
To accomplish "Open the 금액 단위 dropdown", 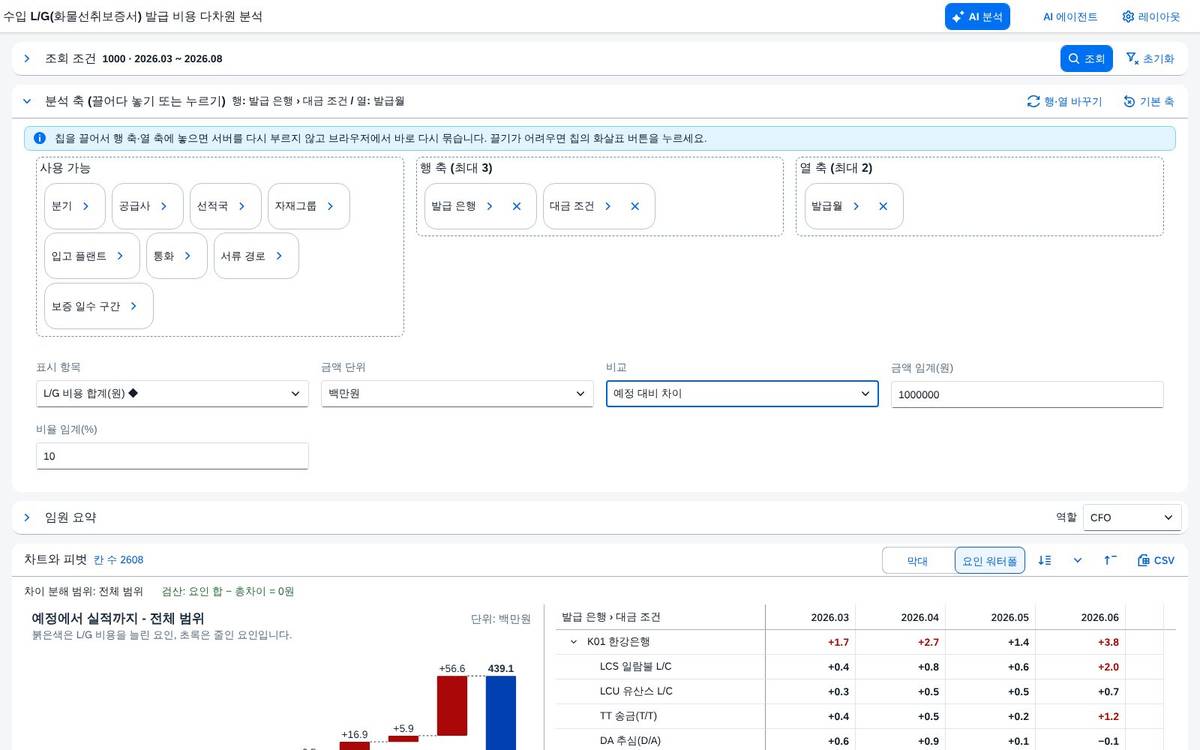I will pyautogui.click(x=457, y=394).
